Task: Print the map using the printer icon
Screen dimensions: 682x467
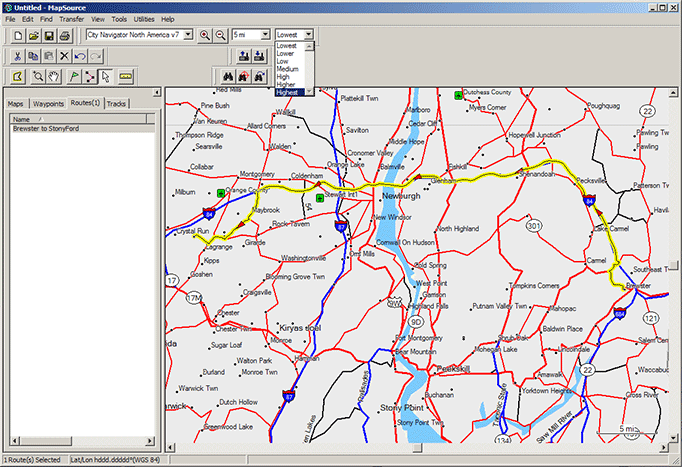Action: pyautogui.click(x=65, y=36)
